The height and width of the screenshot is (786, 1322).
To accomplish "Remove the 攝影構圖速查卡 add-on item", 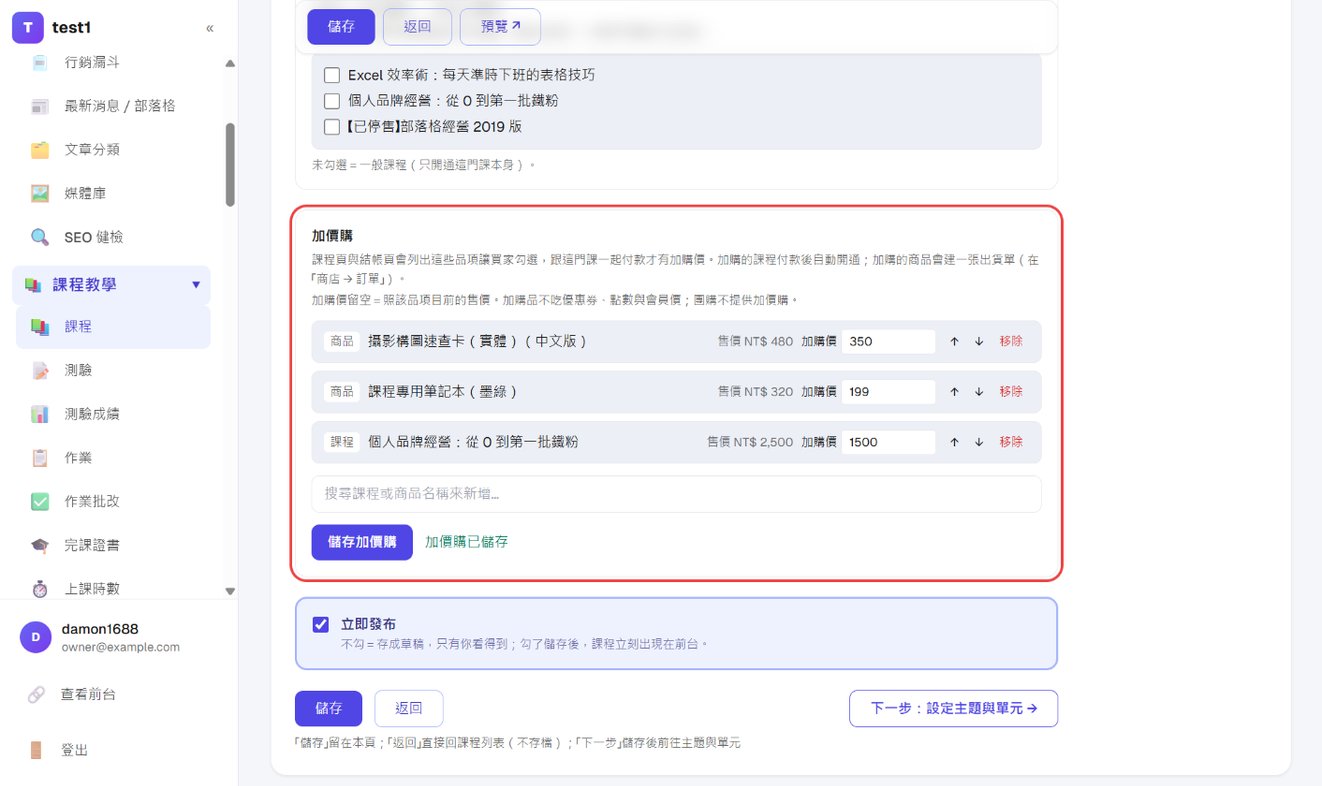I will coord(1011,341).
